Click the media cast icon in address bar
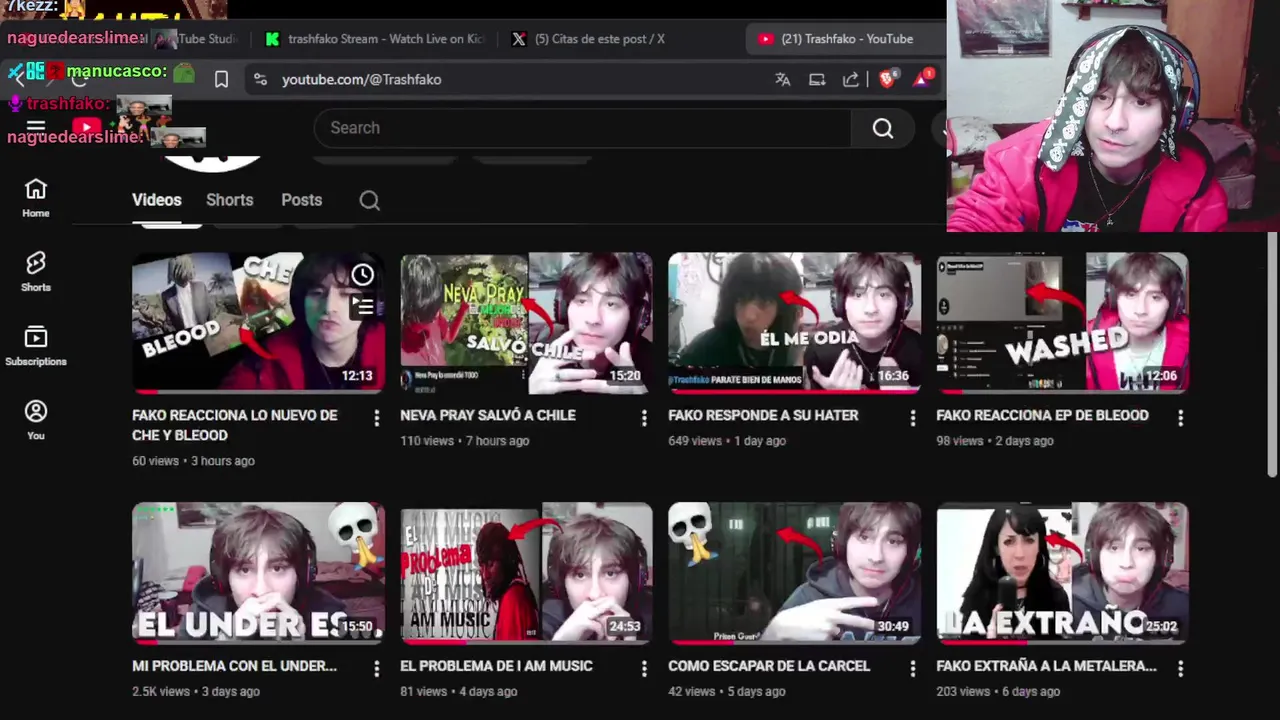This screenshot has height=720, width=1280. point(817,79)
